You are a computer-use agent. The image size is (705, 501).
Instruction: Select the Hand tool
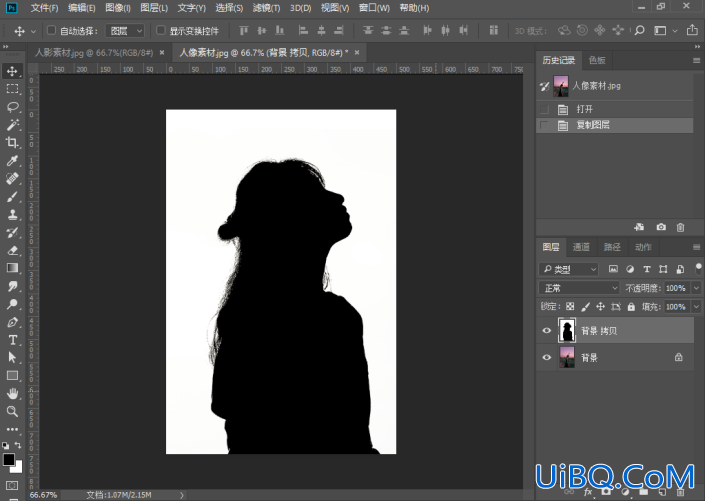(12, 394)
